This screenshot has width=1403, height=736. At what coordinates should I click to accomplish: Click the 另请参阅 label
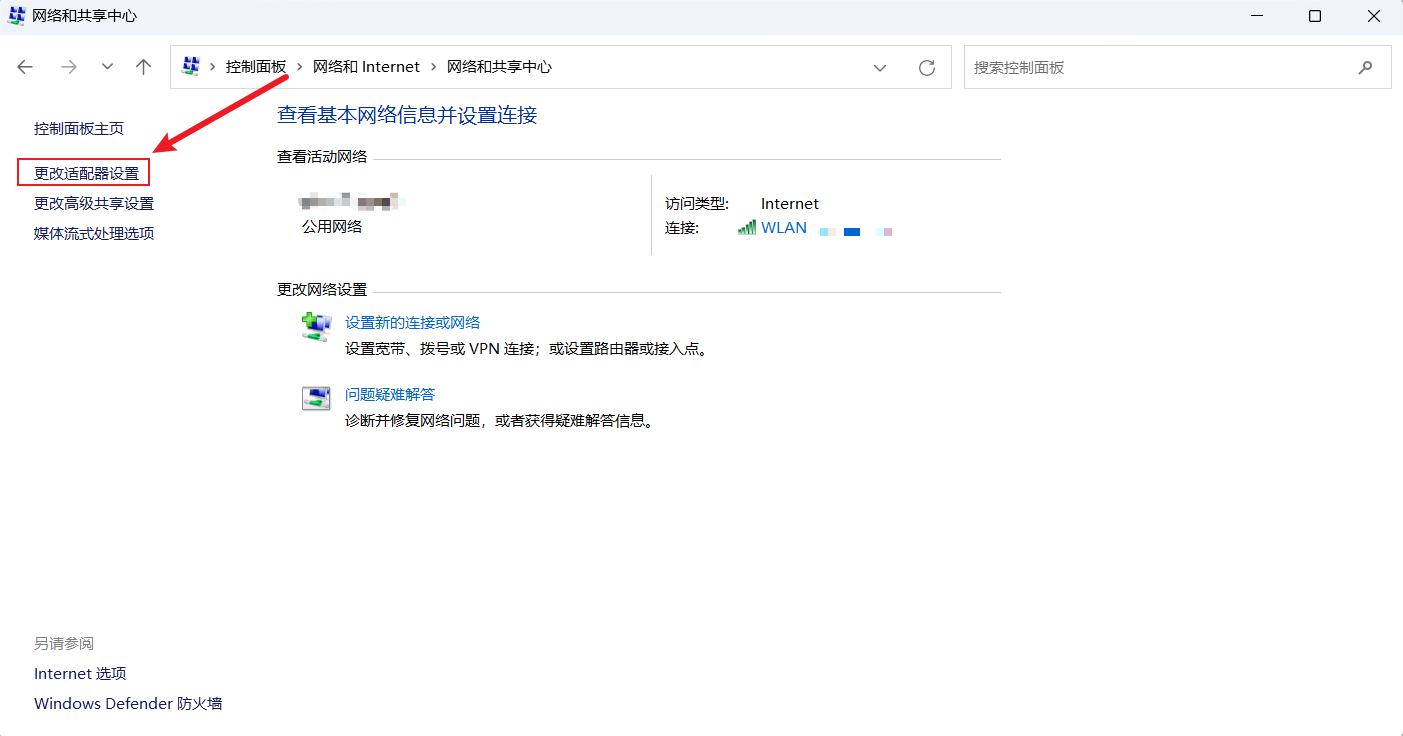tap(63, 643)
